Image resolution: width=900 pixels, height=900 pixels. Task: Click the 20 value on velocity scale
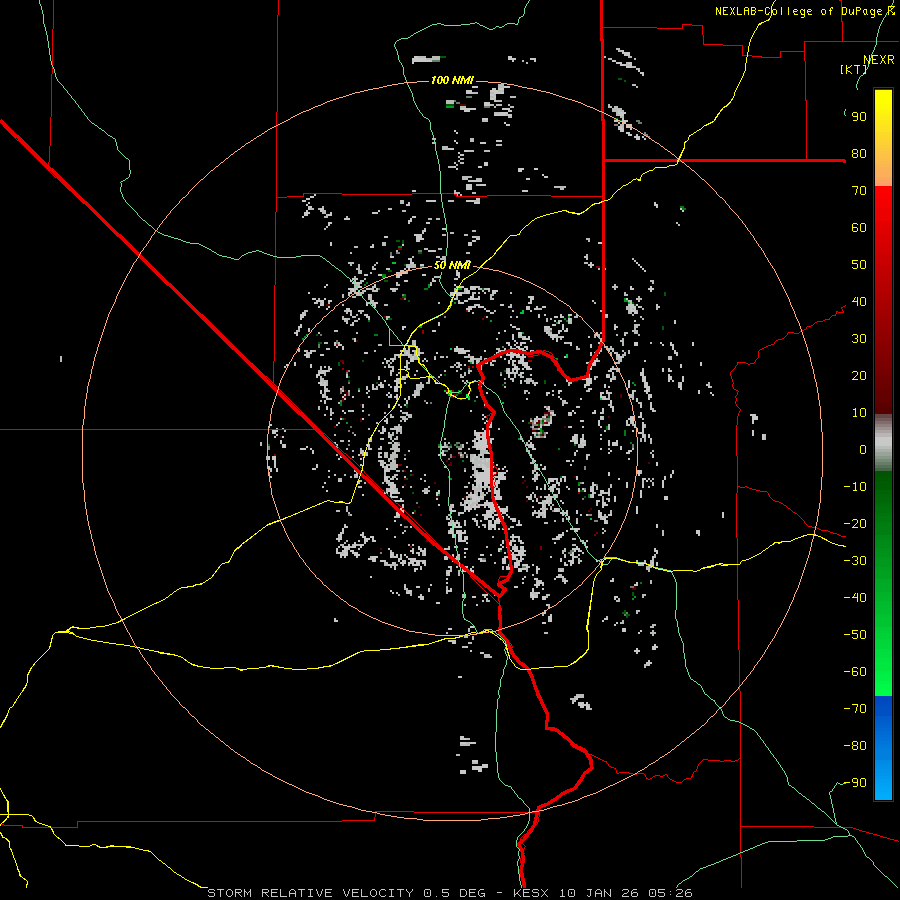[x=859, y=375]
